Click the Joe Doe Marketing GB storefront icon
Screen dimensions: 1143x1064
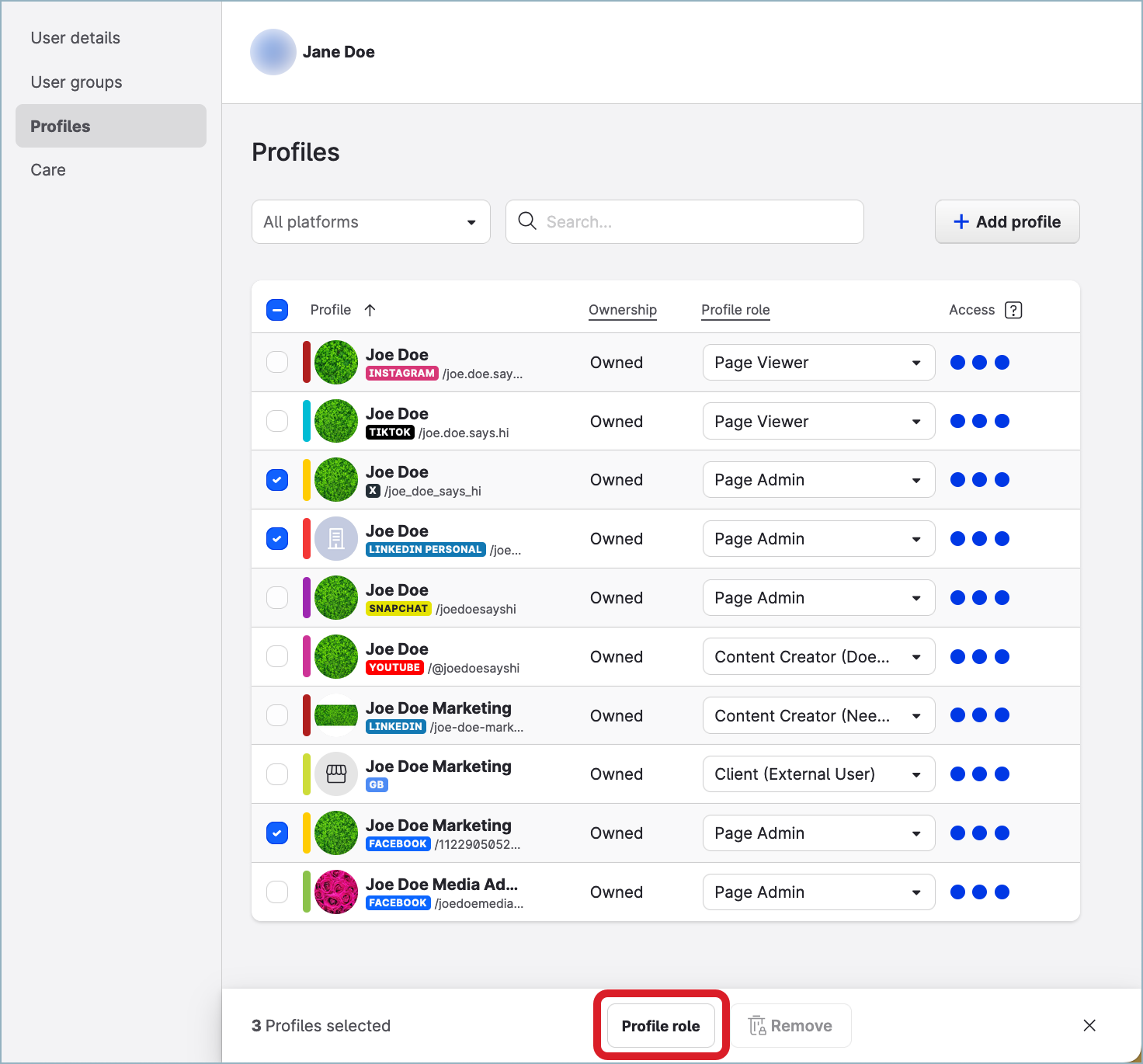point(336,774)
